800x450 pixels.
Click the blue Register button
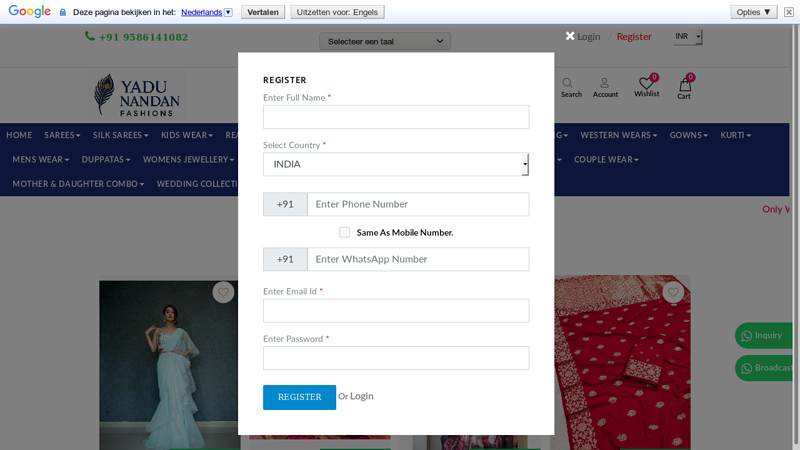point(299,397)
